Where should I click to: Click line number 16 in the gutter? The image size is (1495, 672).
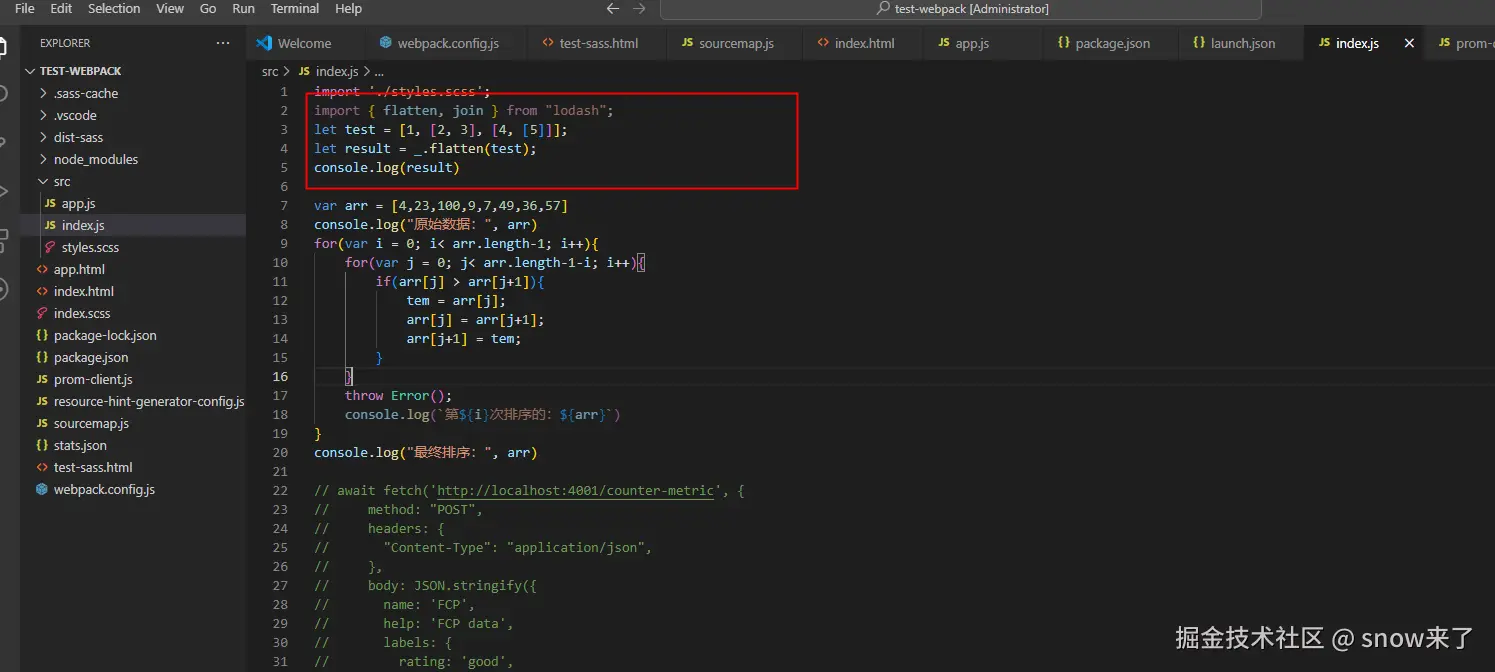tap(279, 376)
